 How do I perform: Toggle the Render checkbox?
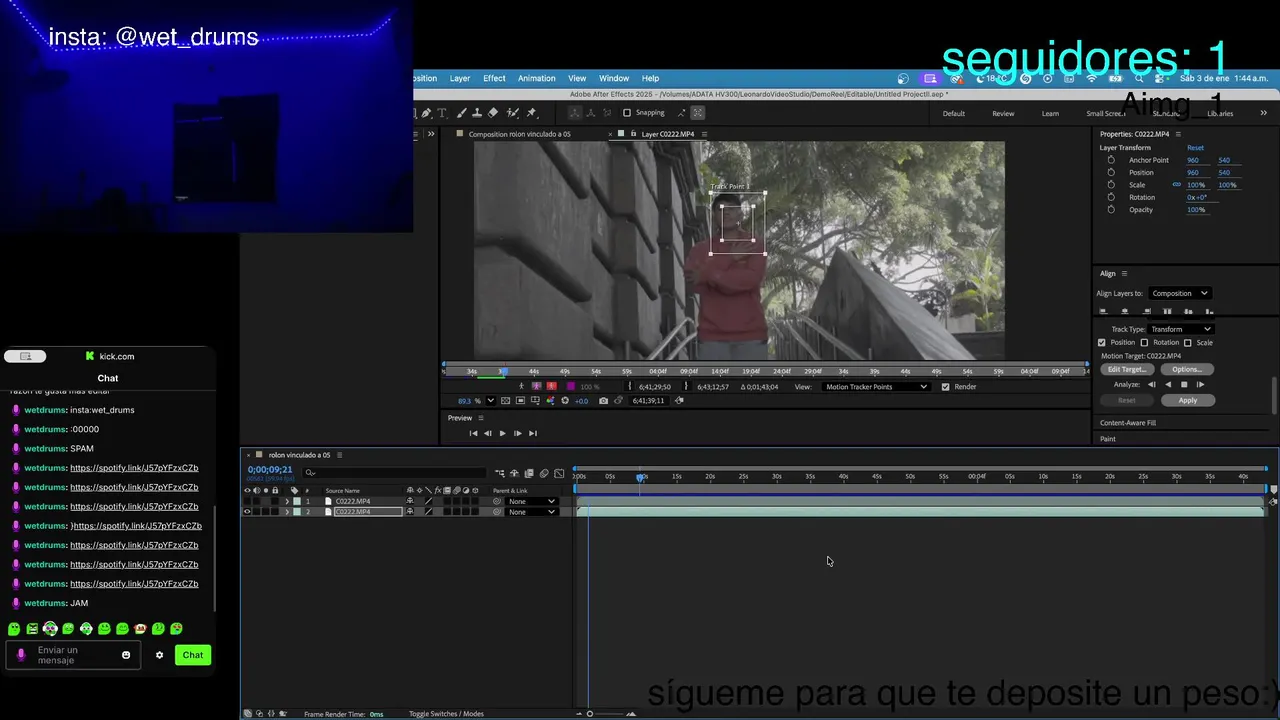945,387
